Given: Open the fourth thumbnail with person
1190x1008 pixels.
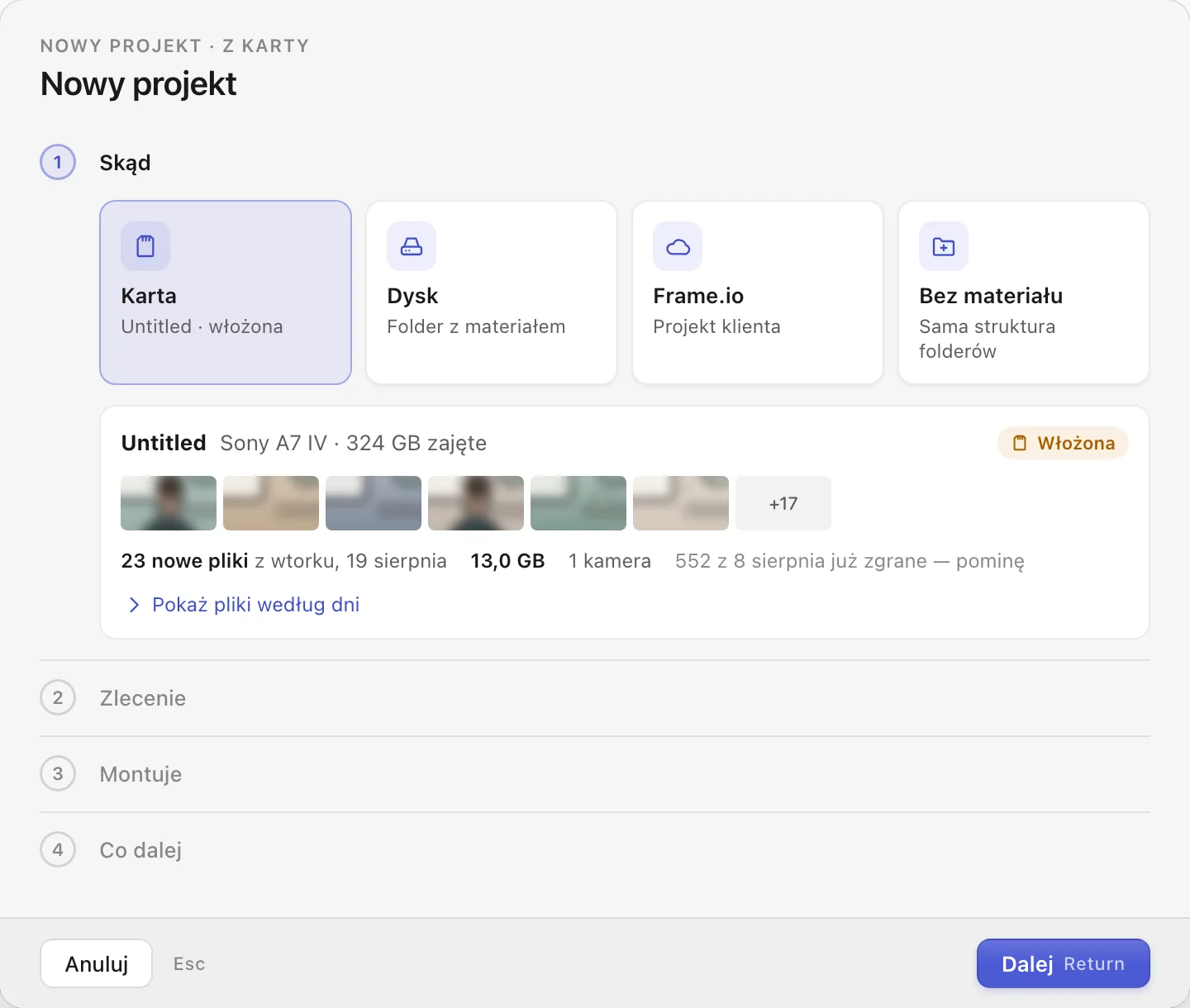Looking at the screenshot, I should [476, 503].
